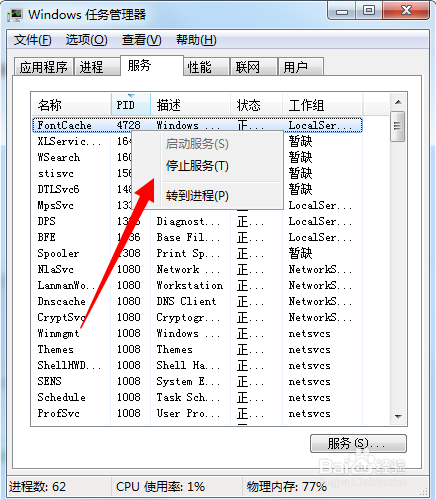Select the Themes name cell

[55, 349]
